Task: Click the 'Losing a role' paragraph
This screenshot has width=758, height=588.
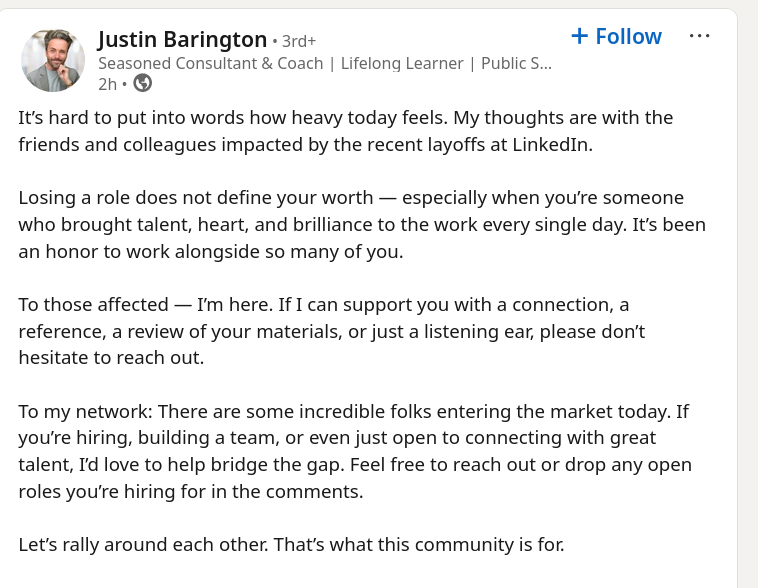Action: tap(362, 225)
